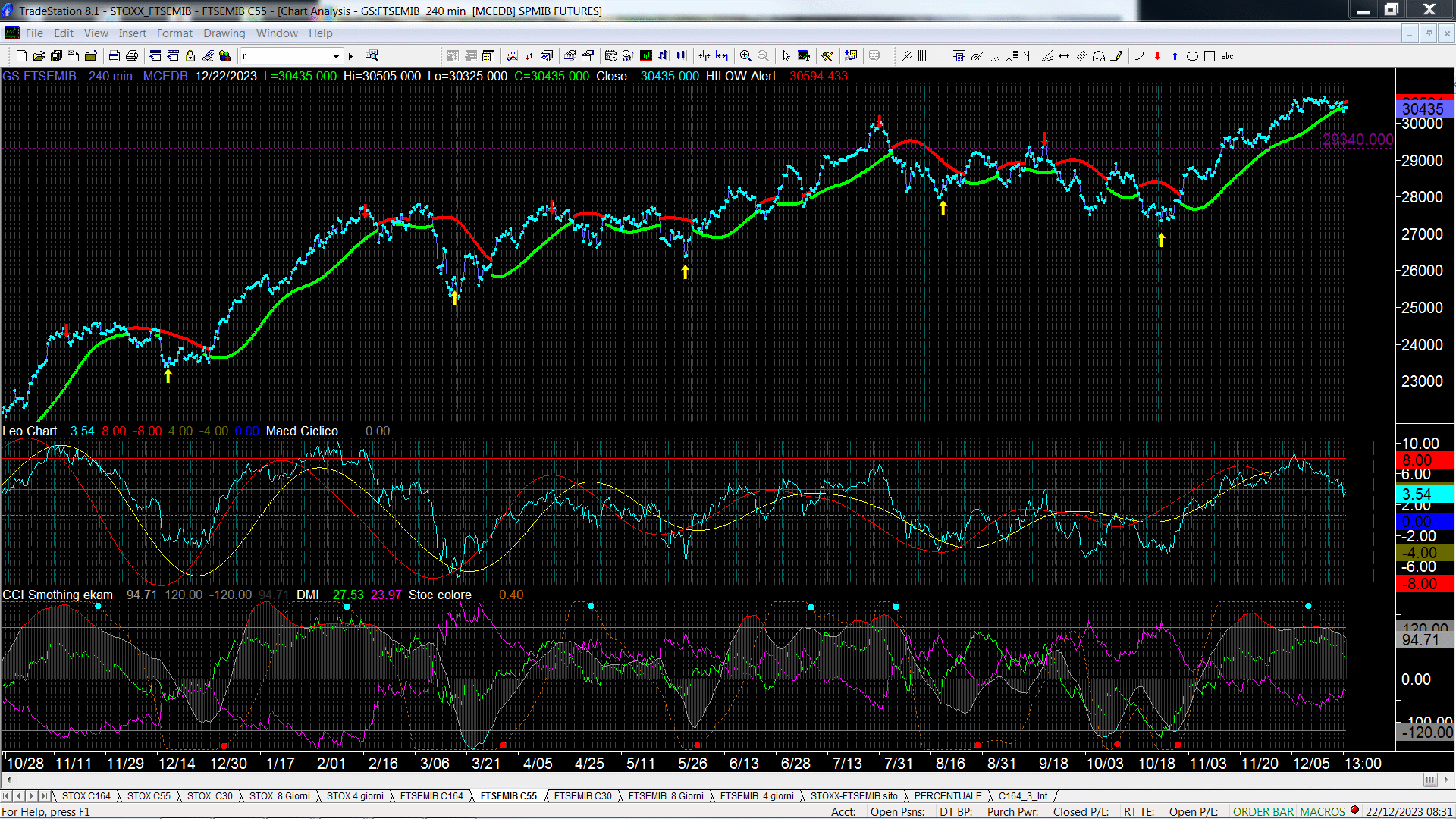Switch to the STOX C55 tab
1456x819 pixels.
pyautogui.click(x=149, y=796)
